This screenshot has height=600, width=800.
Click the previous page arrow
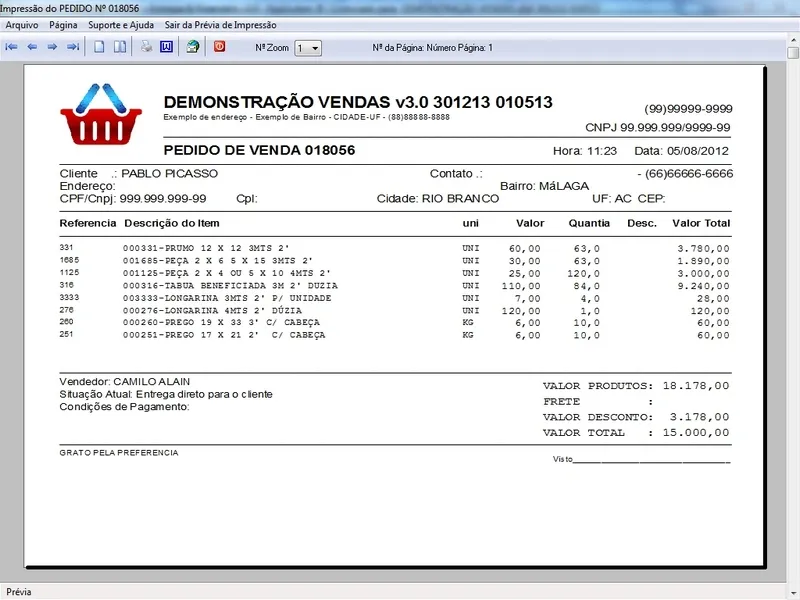[x=32, y=47]
